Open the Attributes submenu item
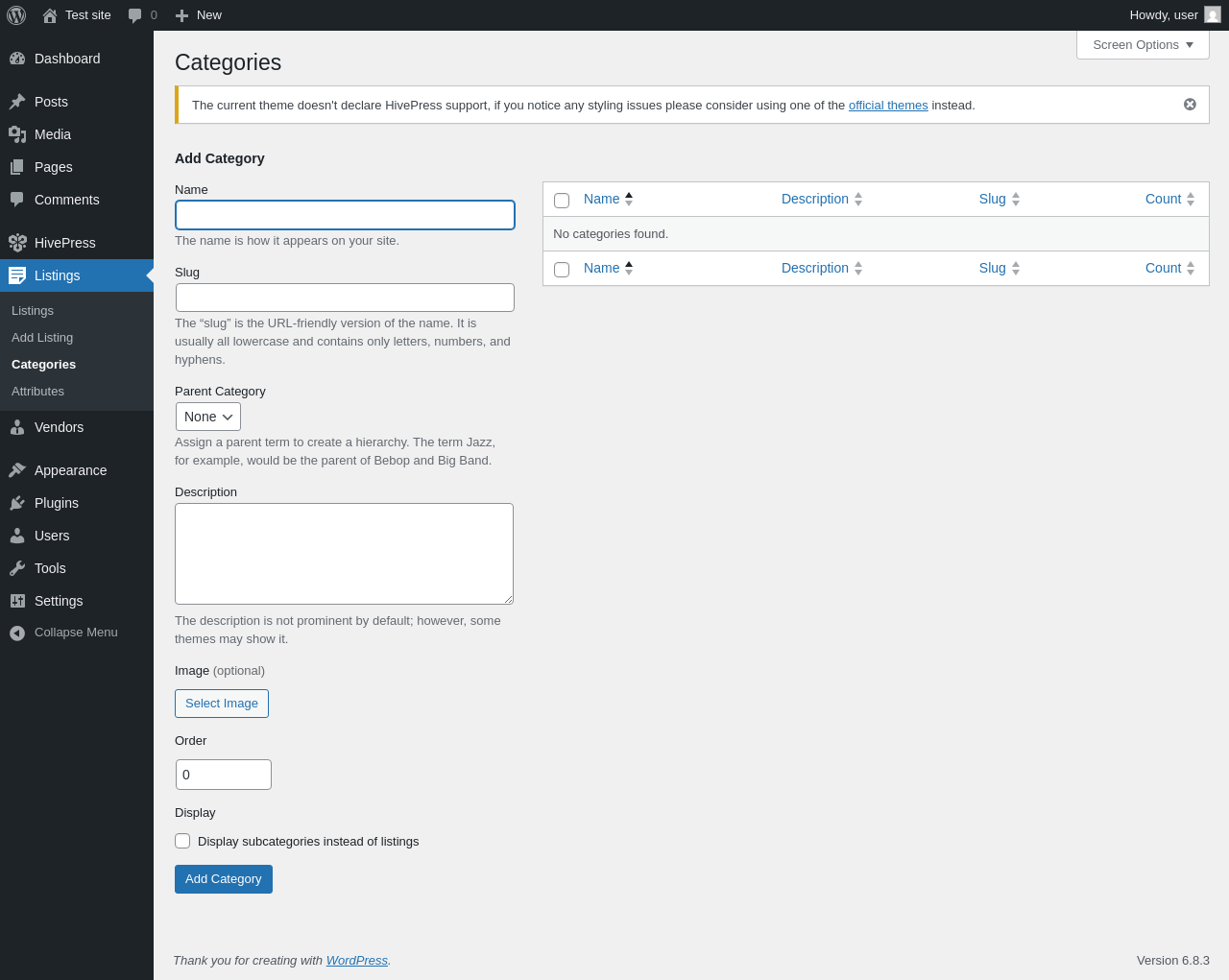Viewport: 1229px width, 980px height. pyautogui.click(x=38, y=392)
